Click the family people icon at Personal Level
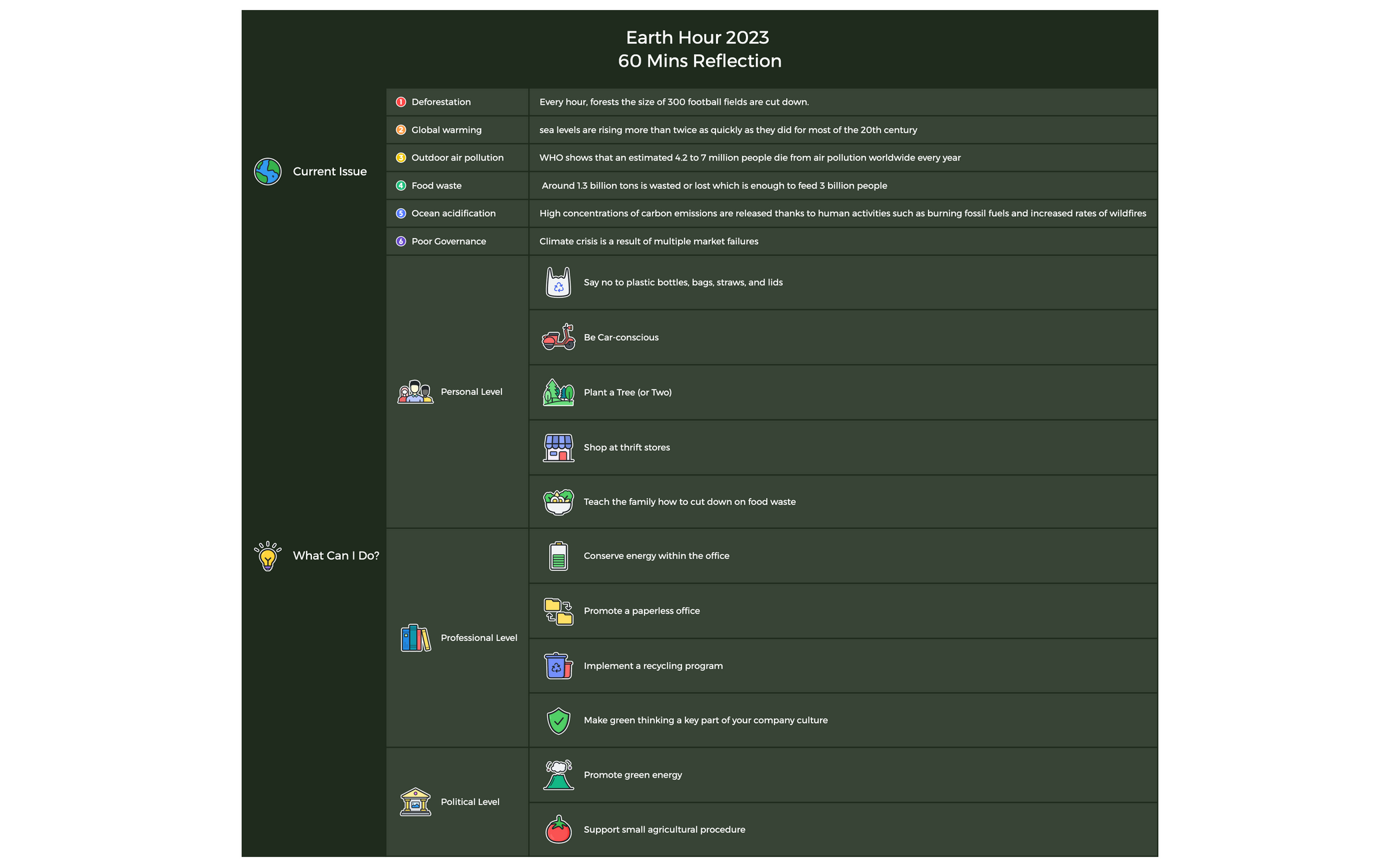Viewport: 1400px width, 867px height. [415, 392]
